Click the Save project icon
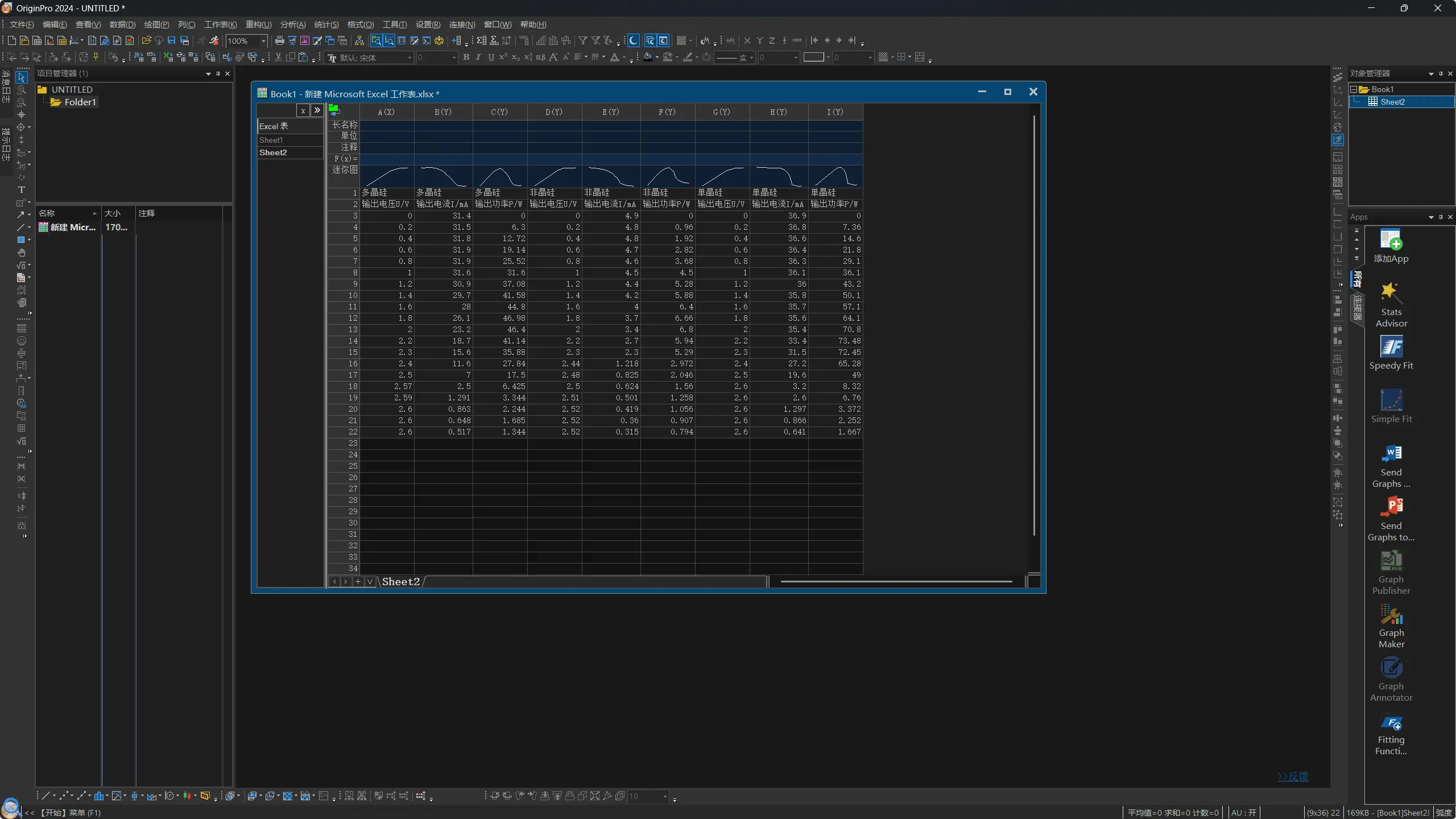 tap(171, 40)
